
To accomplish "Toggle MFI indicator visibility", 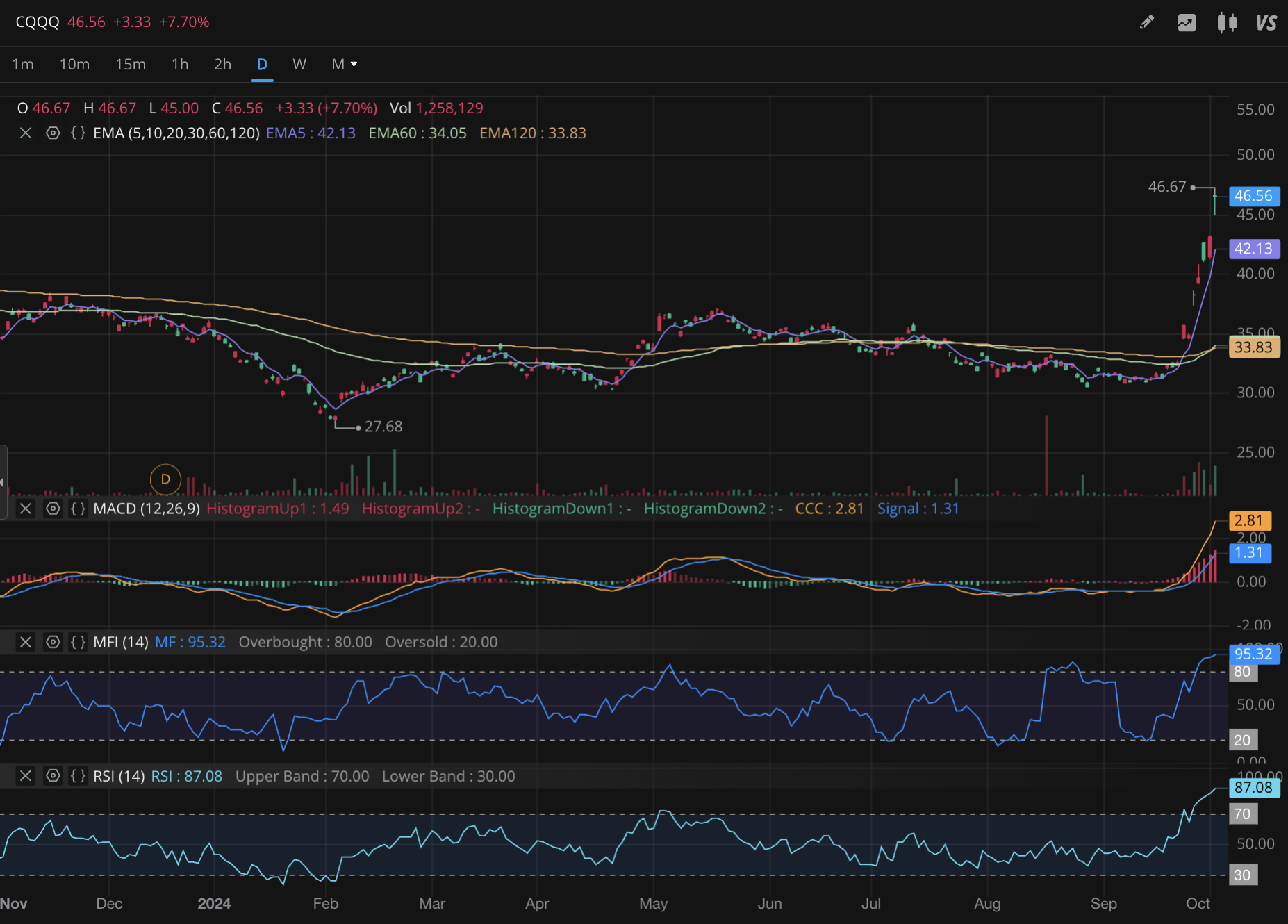I will (53, 642).
